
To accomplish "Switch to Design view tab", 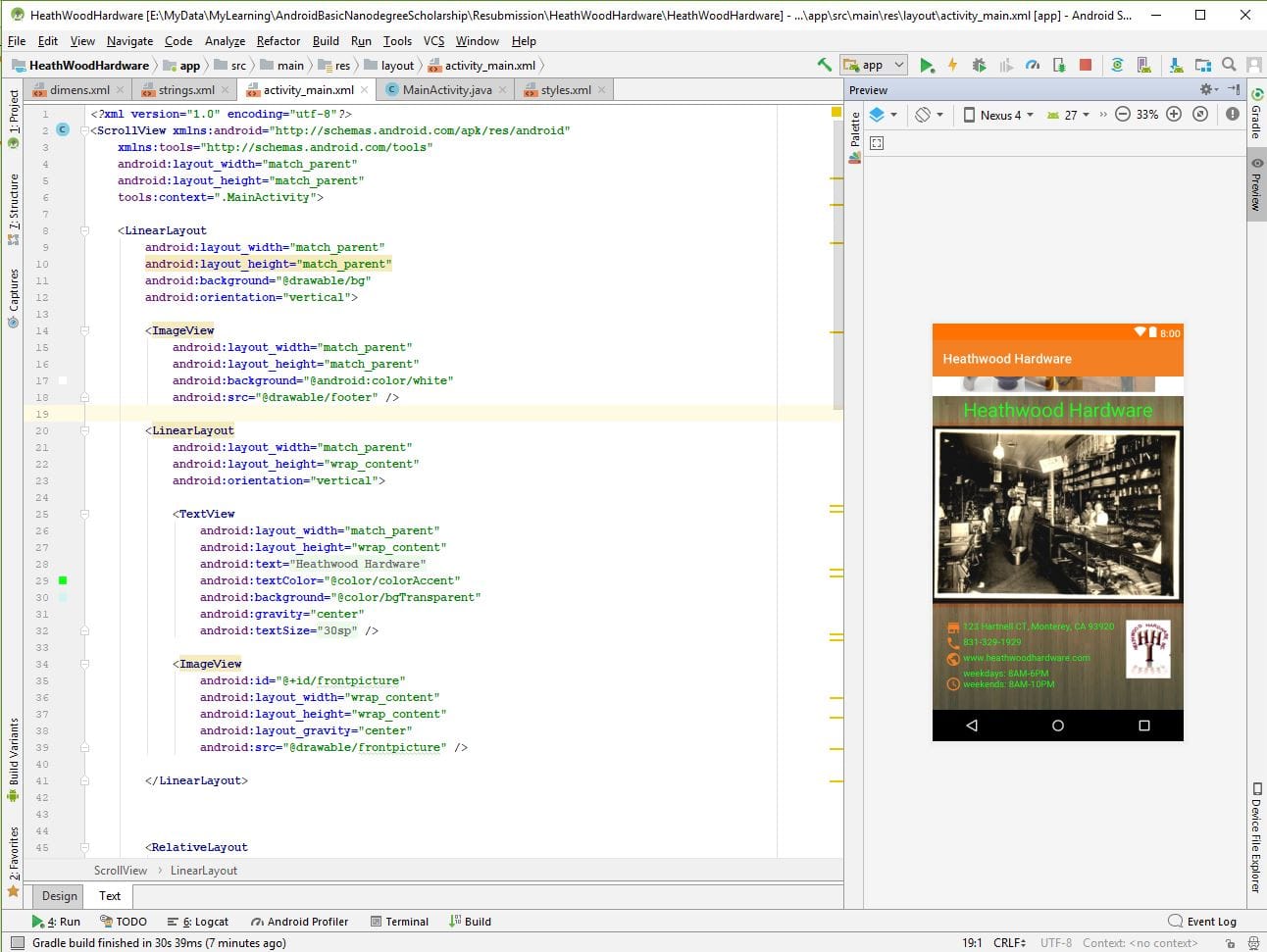I will click(59, 895).
